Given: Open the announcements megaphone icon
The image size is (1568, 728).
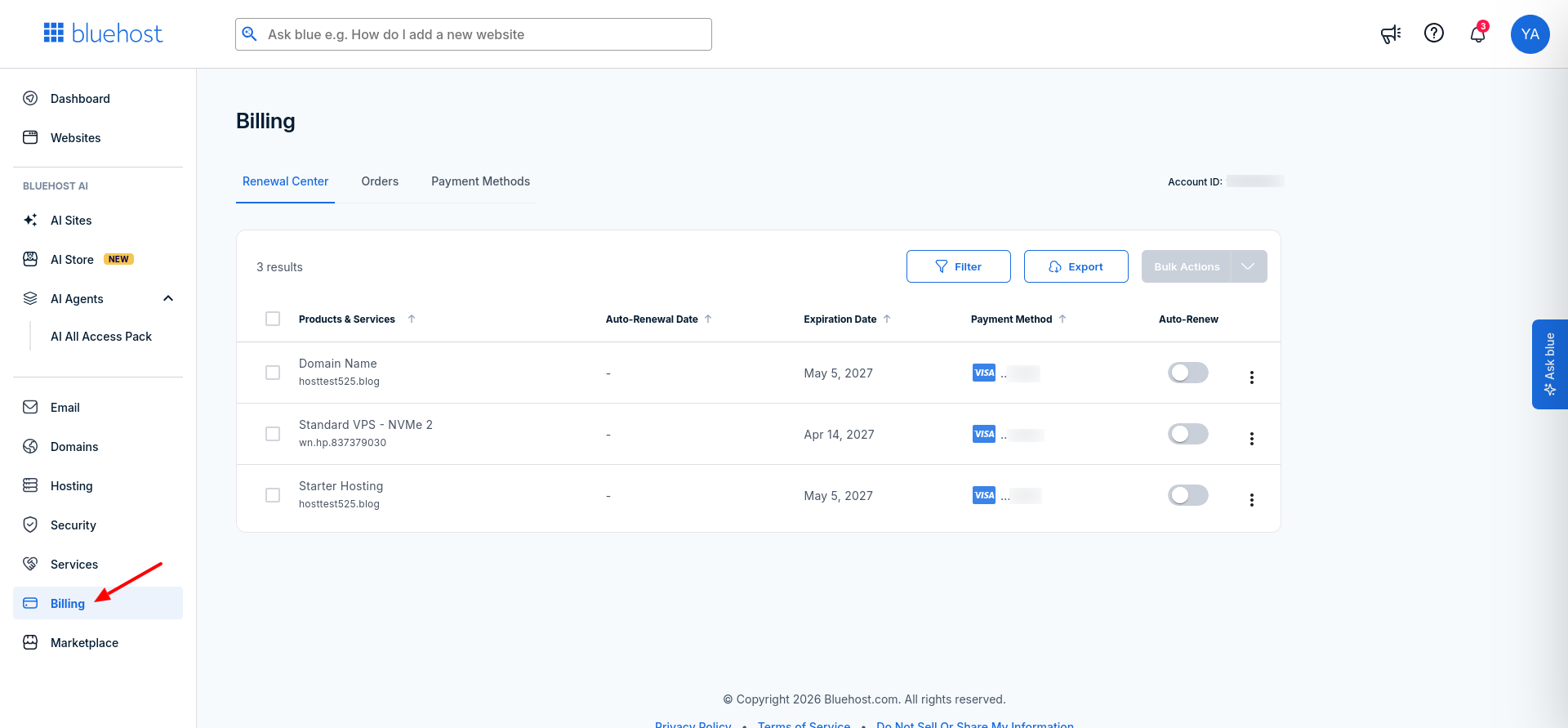Looking at the screenshot, I should tap(1391, 34).
